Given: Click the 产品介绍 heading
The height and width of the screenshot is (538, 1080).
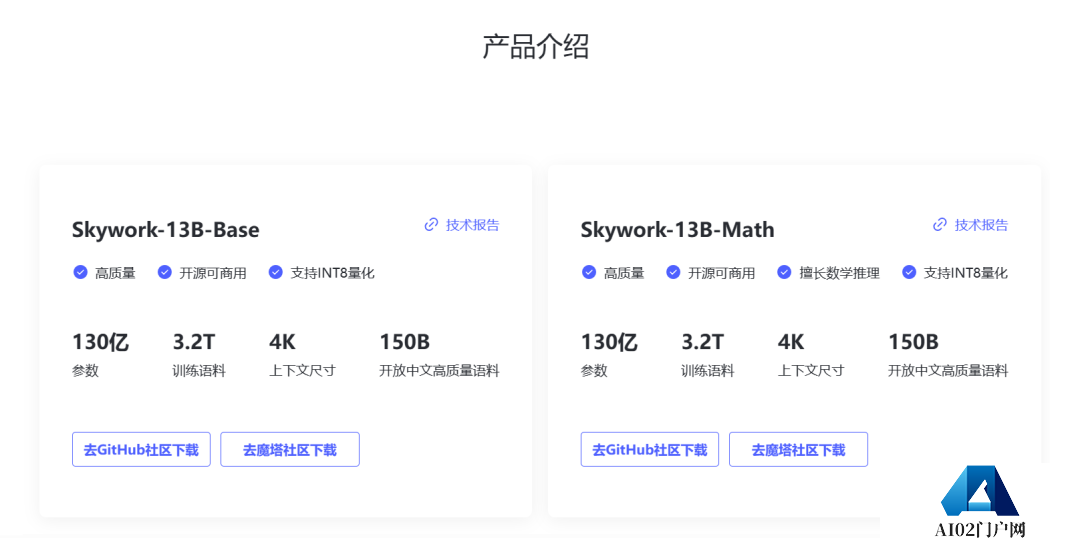Looking at the screenshot, I should [535, 47].
